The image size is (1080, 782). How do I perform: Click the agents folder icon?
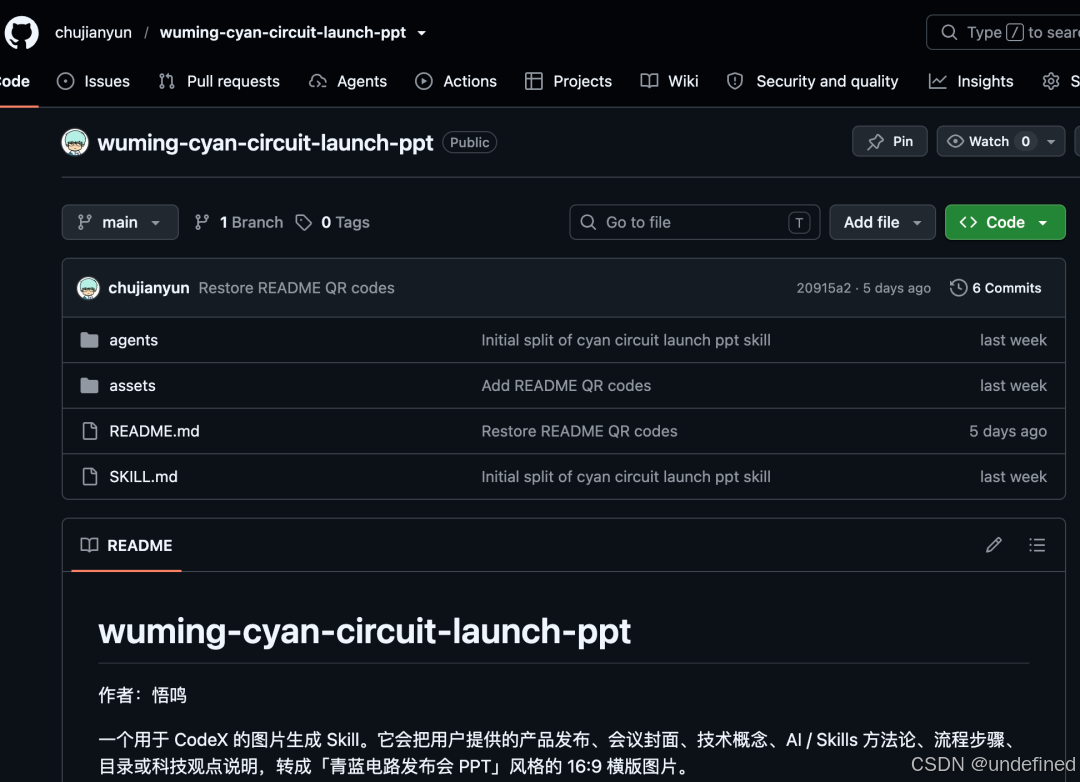coord(90,340)
